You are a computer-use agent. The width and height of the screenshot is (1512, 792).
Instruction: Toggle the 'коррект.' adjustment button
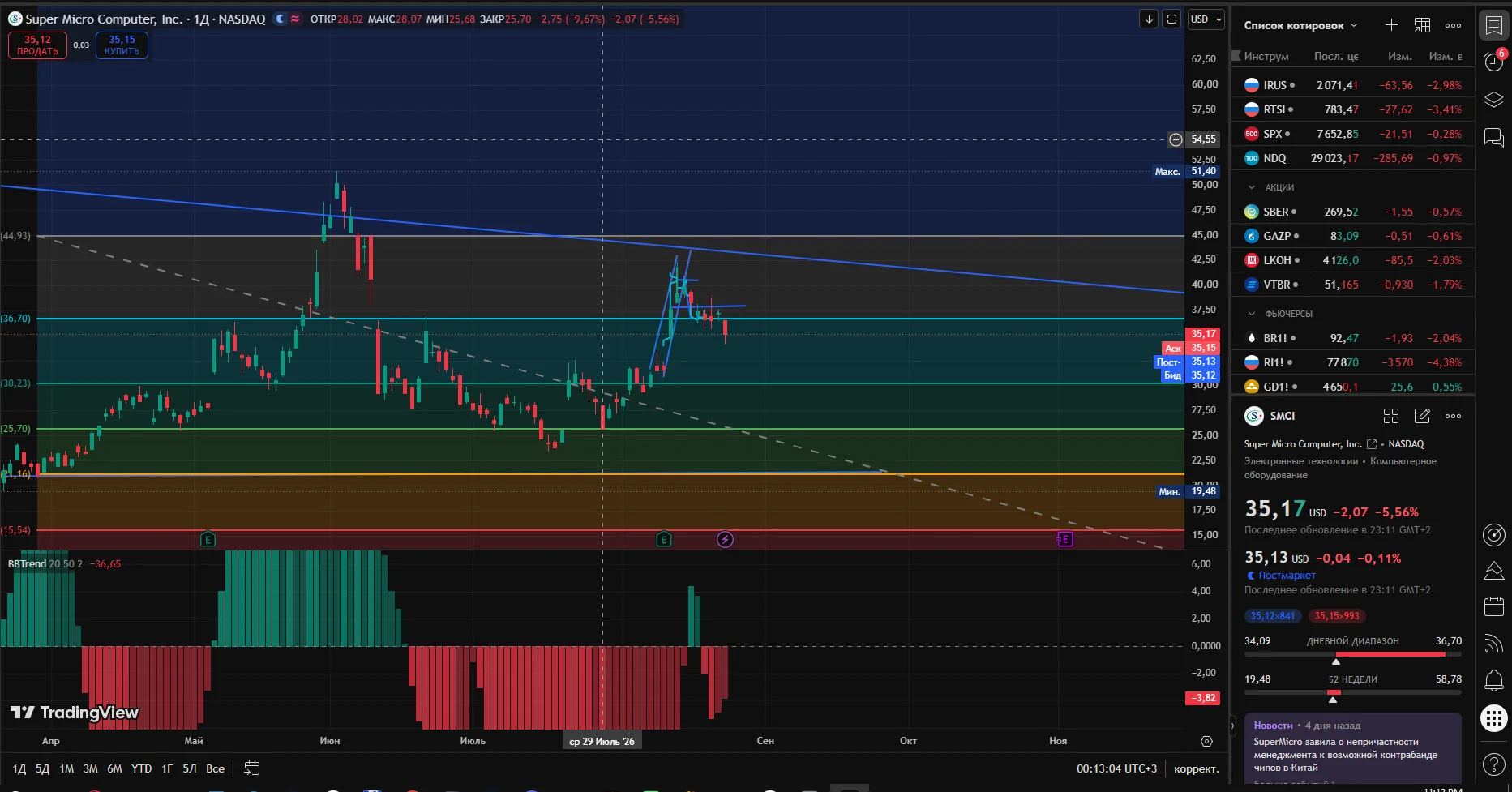coord(1196,768)
